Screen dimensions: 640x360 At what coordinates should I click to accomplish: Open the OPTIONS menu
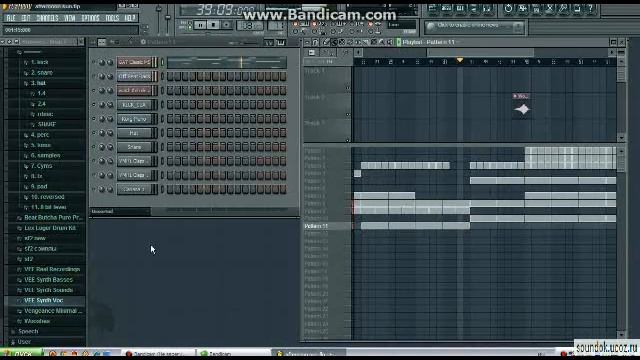pos(91,18)
